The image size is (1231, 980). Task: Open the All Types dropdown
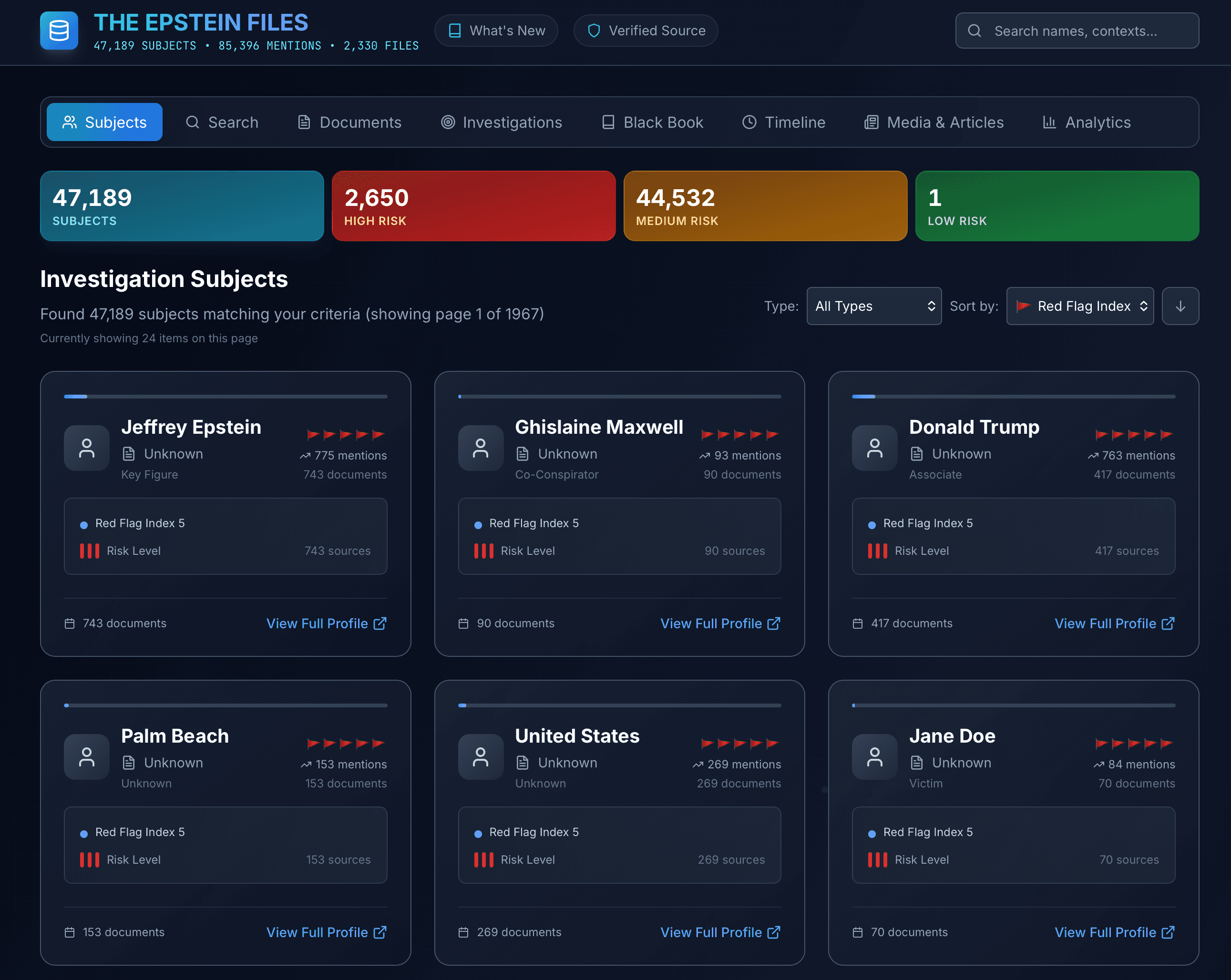tap(873, 306)
